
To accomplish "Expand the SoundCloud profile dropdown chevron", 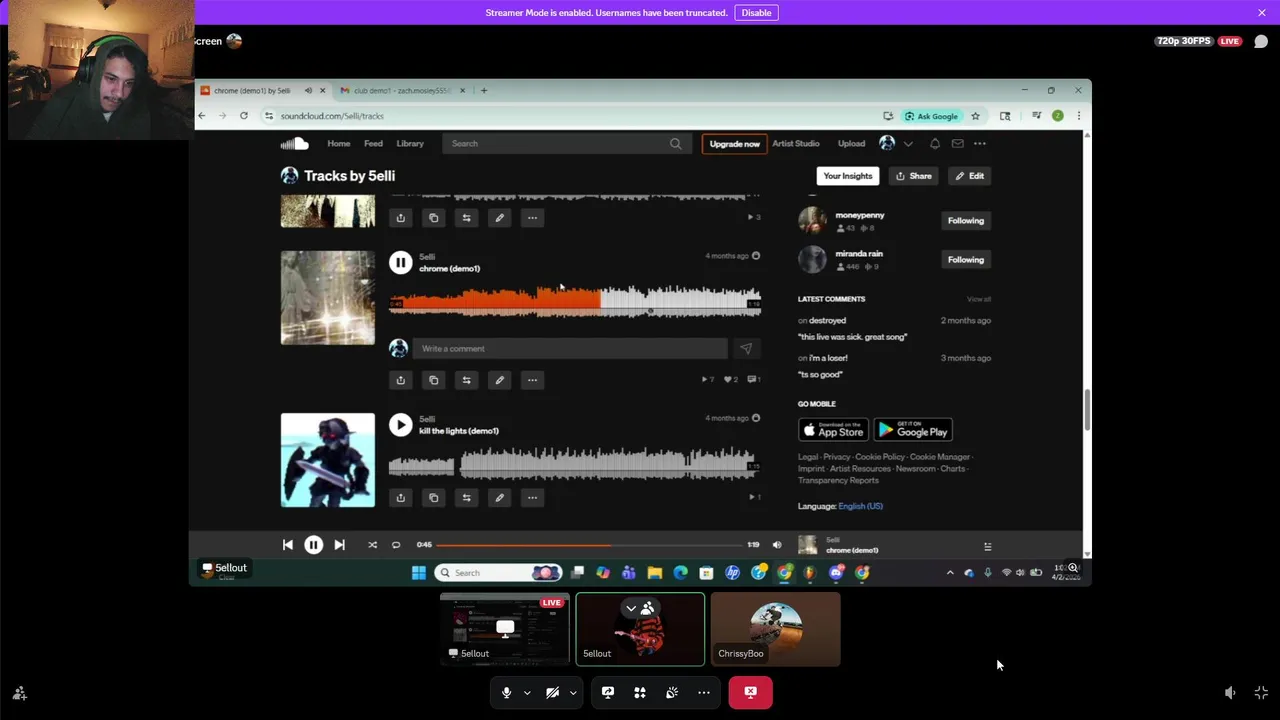I will pyautogui.click(x=908, y=144).
